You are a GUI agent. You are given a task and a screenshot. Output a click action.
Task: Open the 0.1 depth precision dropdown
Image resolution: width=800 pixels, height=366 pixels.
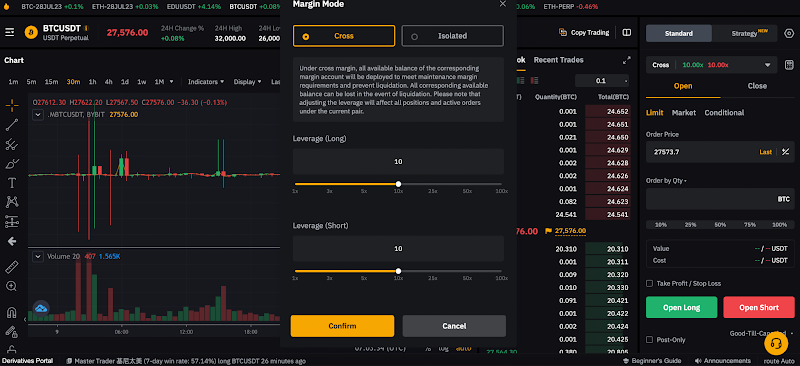[602, 81]
